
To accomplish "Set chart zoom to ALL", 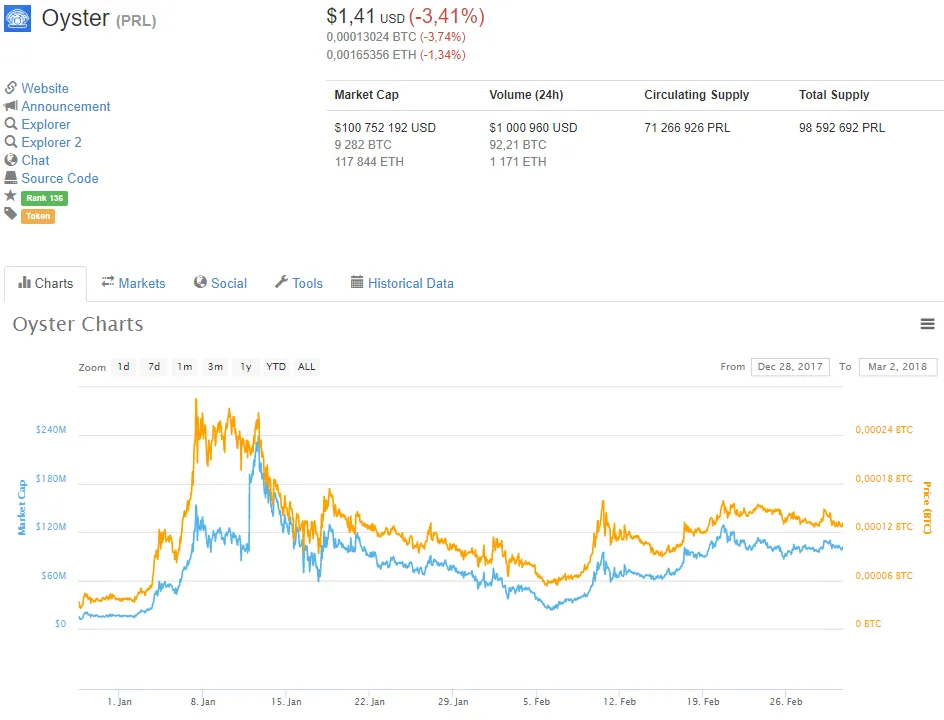I will point(306,367).
